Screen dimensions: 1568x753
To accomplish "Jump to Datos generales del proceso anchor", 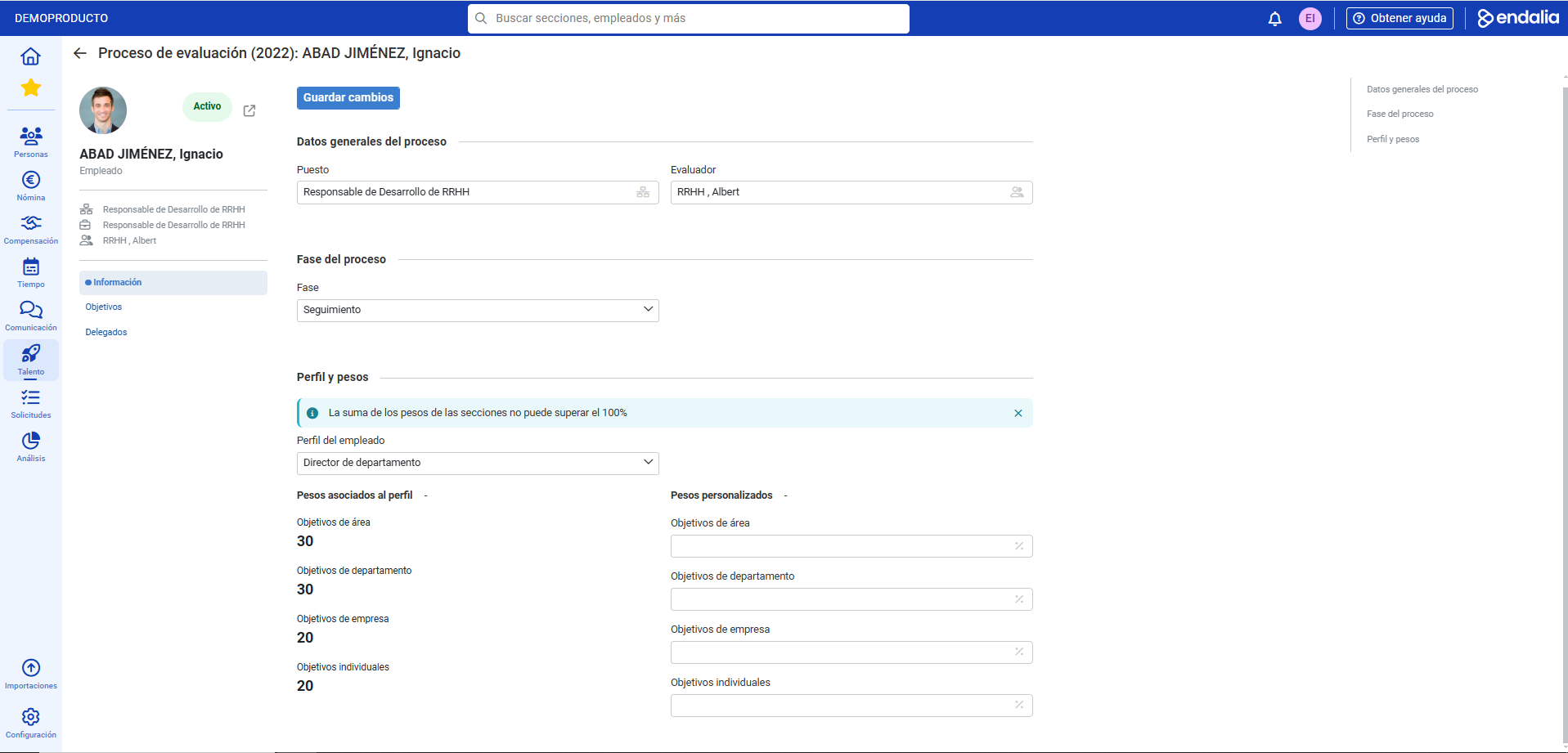I will 1422,89.
